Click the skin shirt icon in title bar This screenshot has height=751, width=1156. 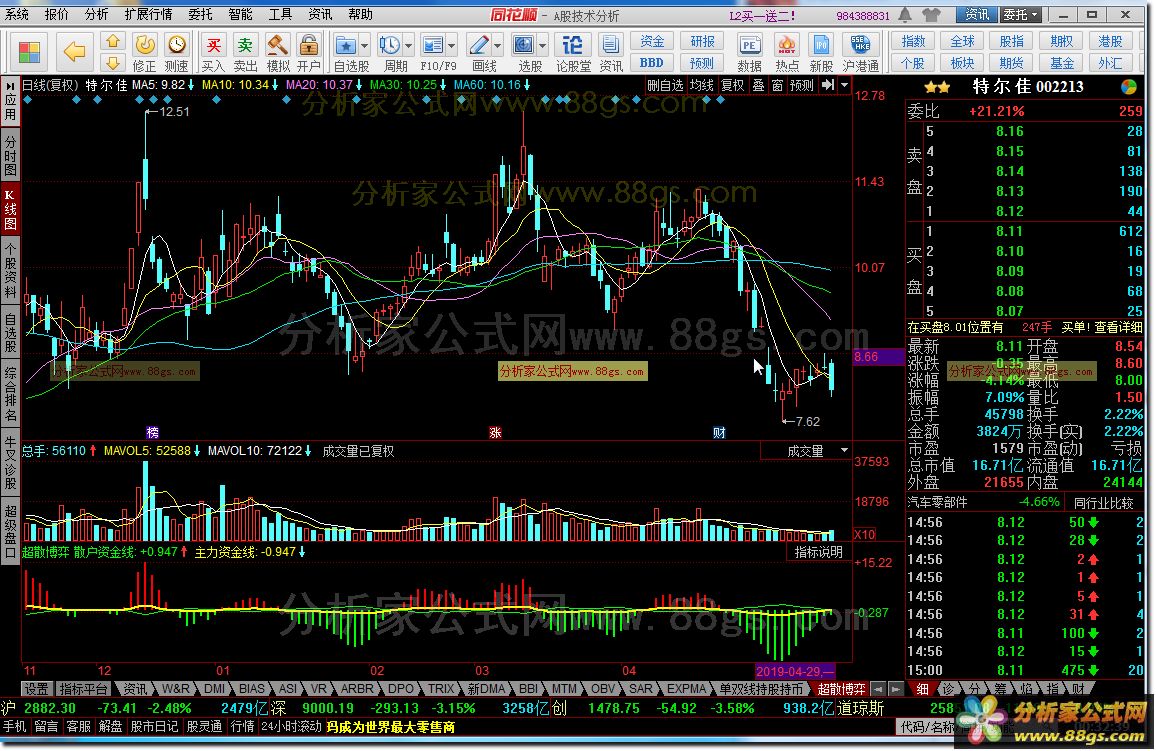931,14
